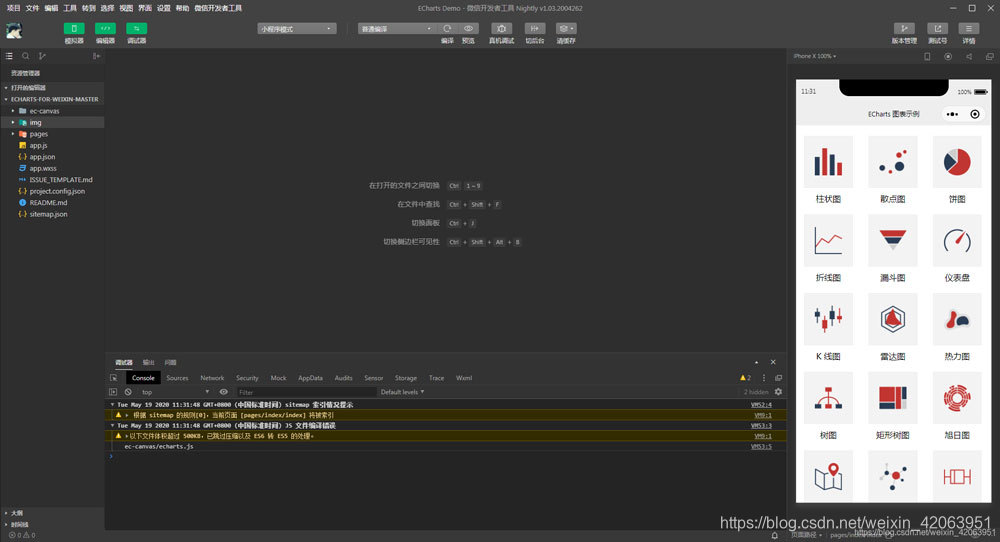Switch to the Wxml tab
This screenshot has width=1000, height=542.
(x=464, y=378)
